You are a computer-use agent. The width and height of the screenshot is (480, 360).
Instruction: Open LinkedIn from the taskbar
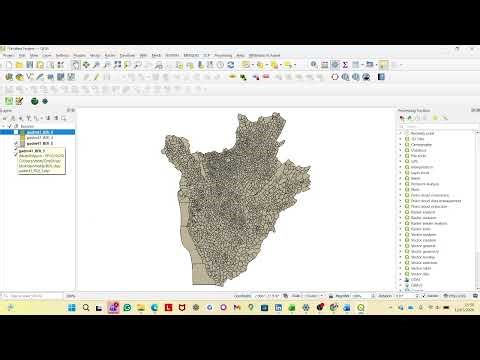[x=278, y=308]
